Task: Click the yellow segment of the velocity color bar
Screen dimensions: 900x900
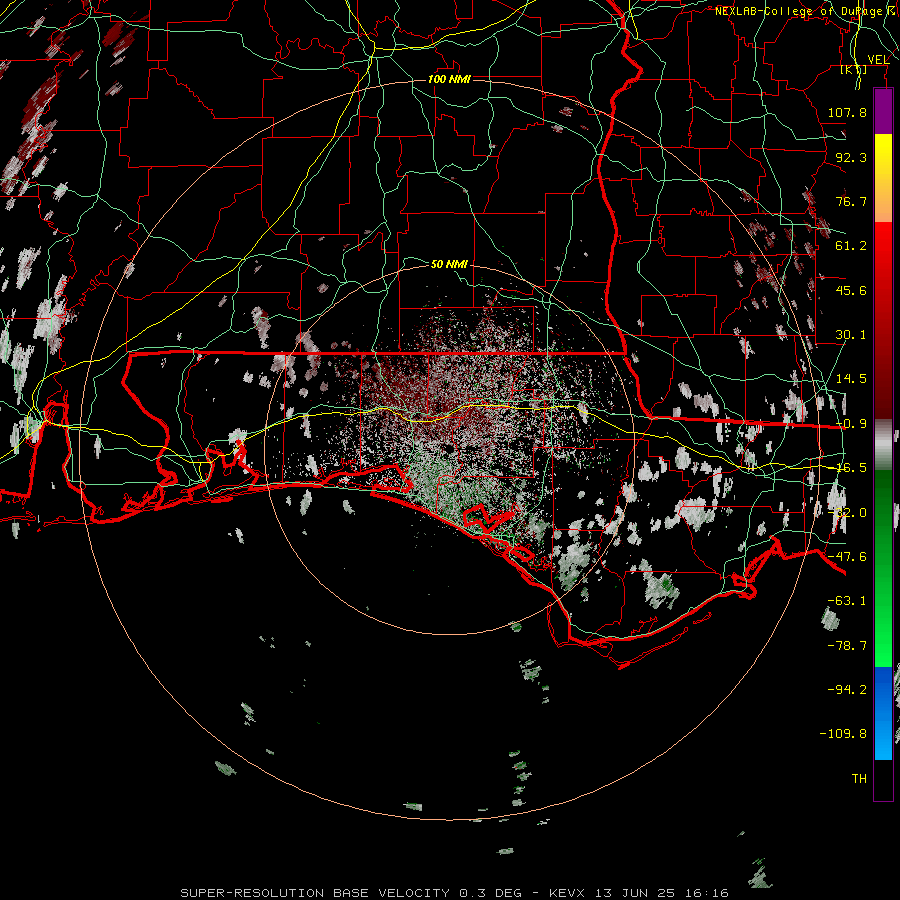Action: point(883,156)
